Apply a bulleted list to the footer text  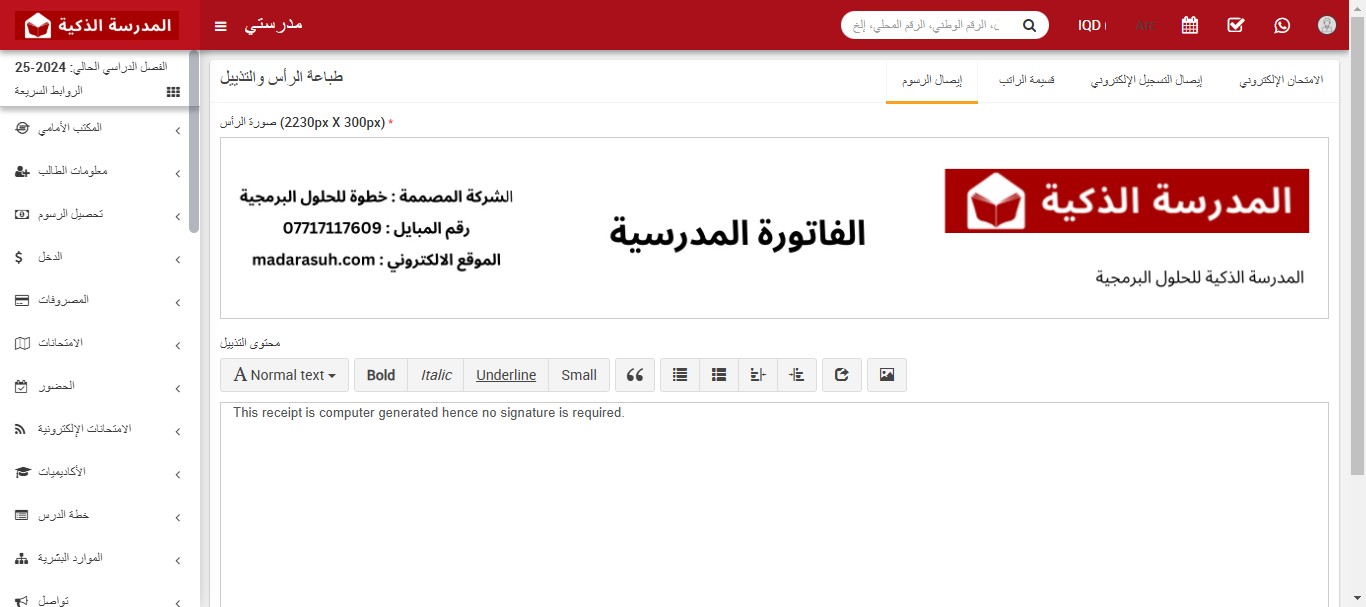pyautogui.click(x=679, y=374)
